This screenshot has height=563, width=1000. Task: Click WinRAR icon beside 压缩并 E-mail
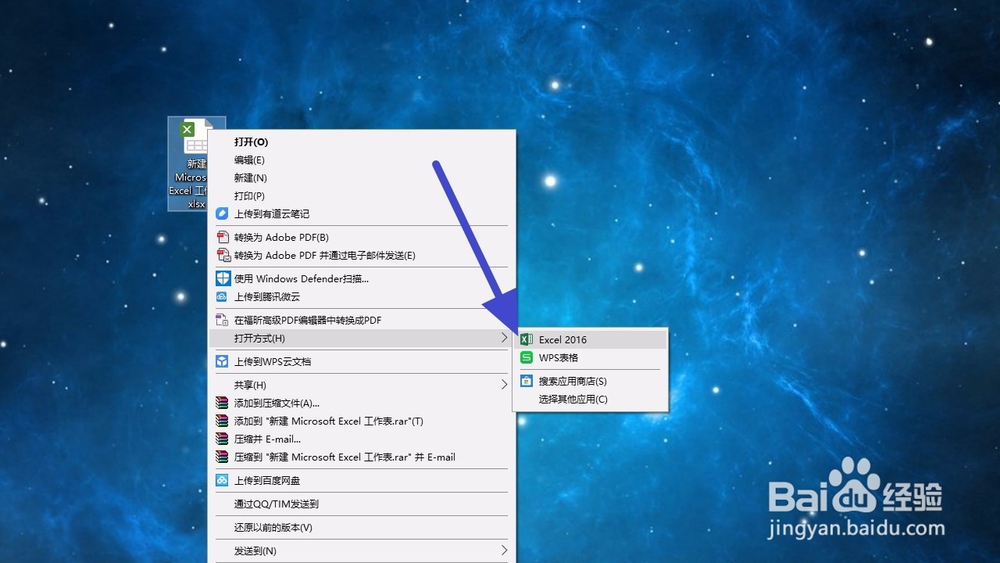click(222, 439)
